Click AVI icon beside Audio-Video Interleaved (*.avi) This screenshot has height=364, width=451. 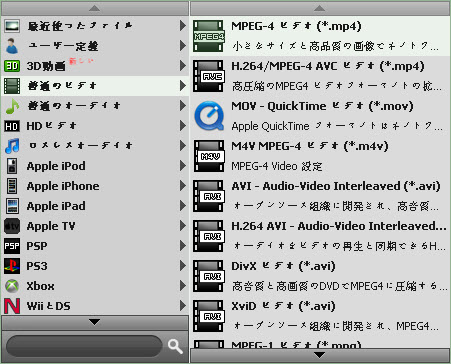209,196
